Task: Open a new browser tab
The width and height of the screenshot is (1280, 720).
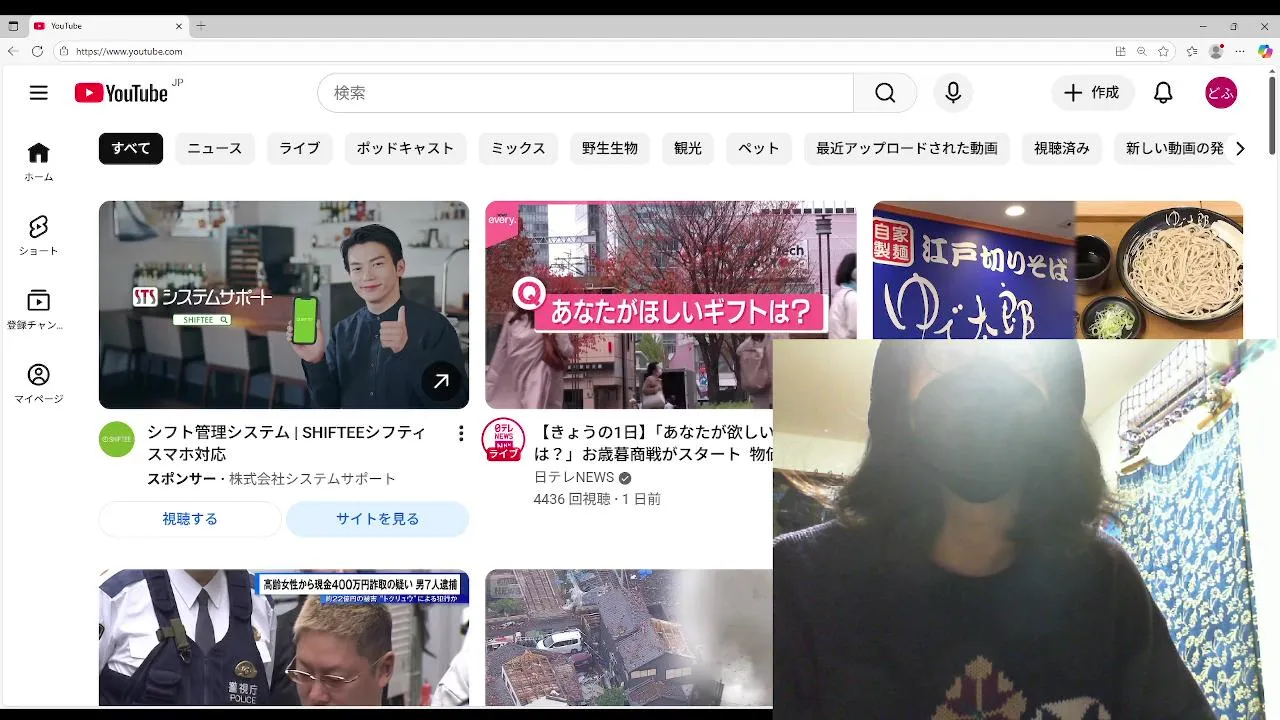Action: tap(200, 25)
